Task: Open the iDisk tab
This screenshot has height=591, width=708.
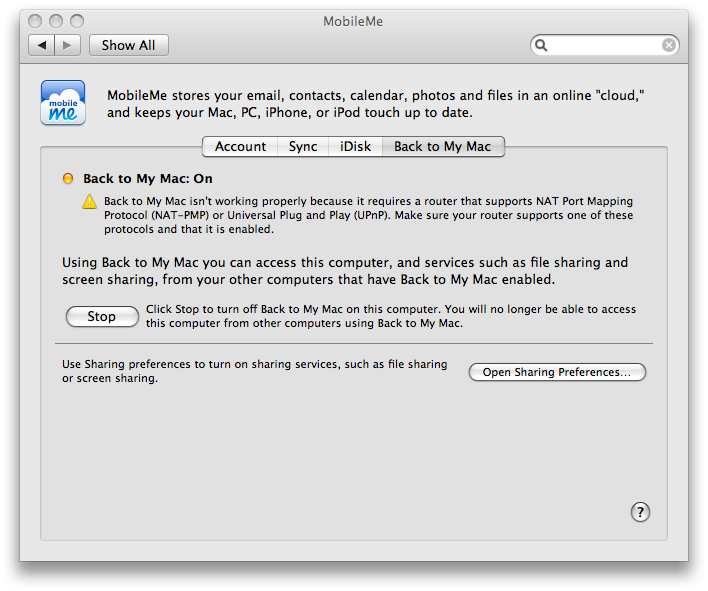Action: [x=355, y=147]
